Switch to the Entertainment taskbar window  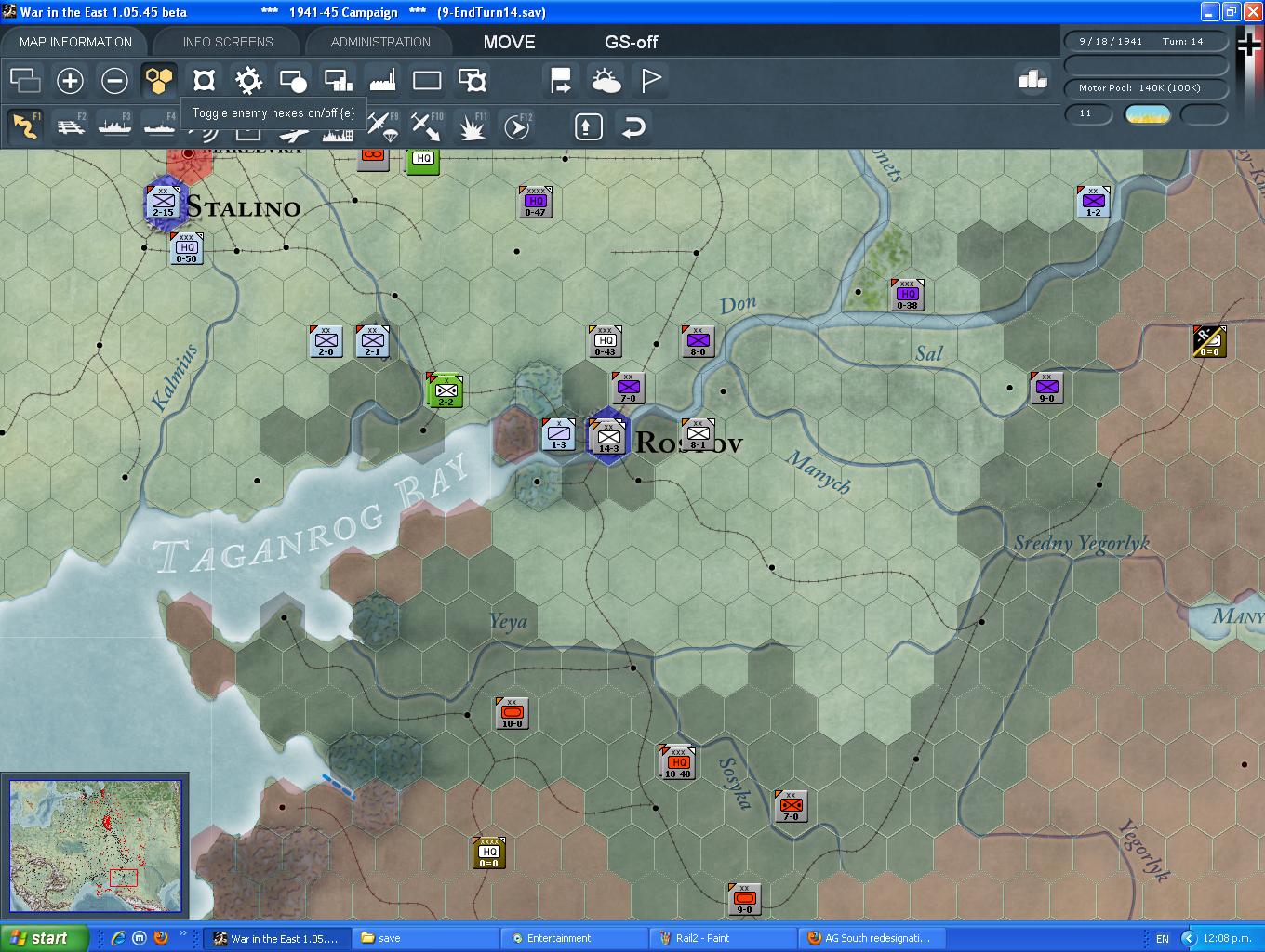click(576, 938)
